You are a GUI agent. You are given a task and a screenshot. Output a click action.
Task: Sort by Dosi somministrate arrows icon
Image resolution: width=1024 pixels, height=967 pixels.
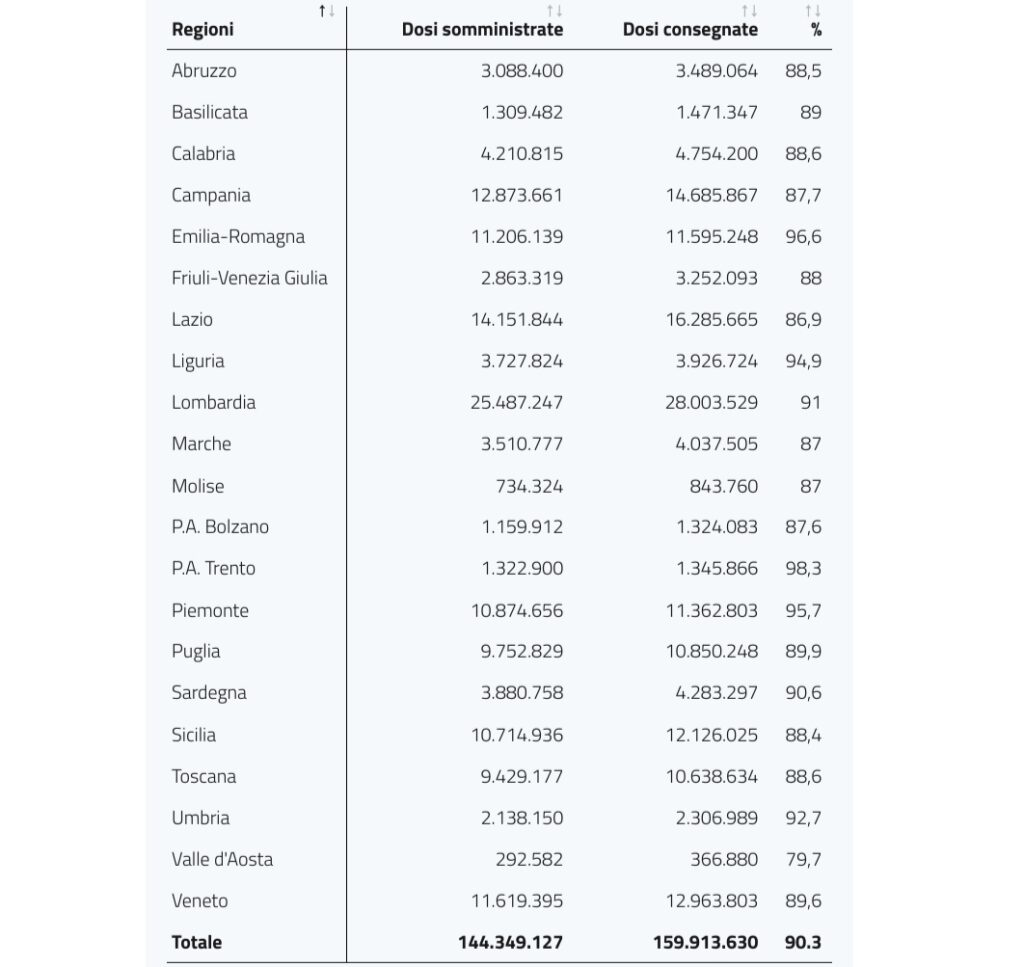pyautogui.click(x=554, y=11)
